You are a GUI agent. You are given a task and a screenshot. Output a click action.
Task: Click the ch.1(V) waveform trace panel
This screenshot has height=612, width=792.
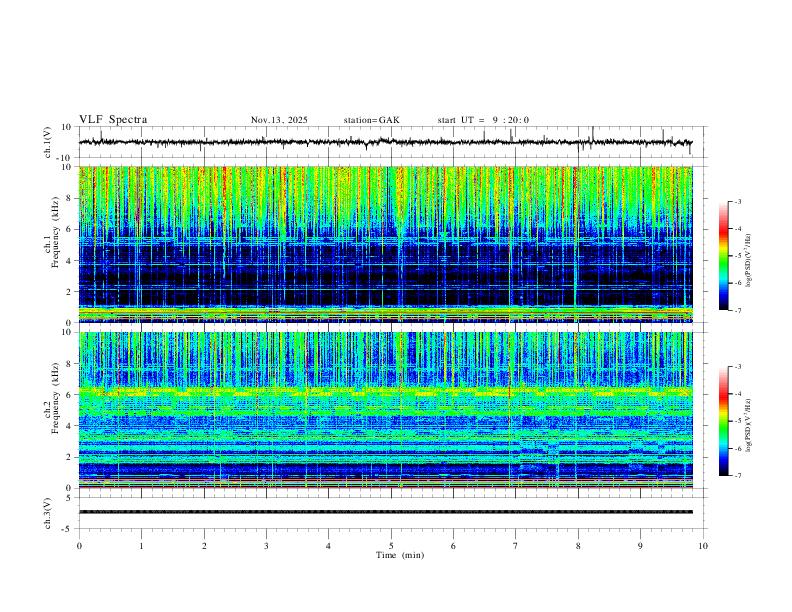pos(392,142)
